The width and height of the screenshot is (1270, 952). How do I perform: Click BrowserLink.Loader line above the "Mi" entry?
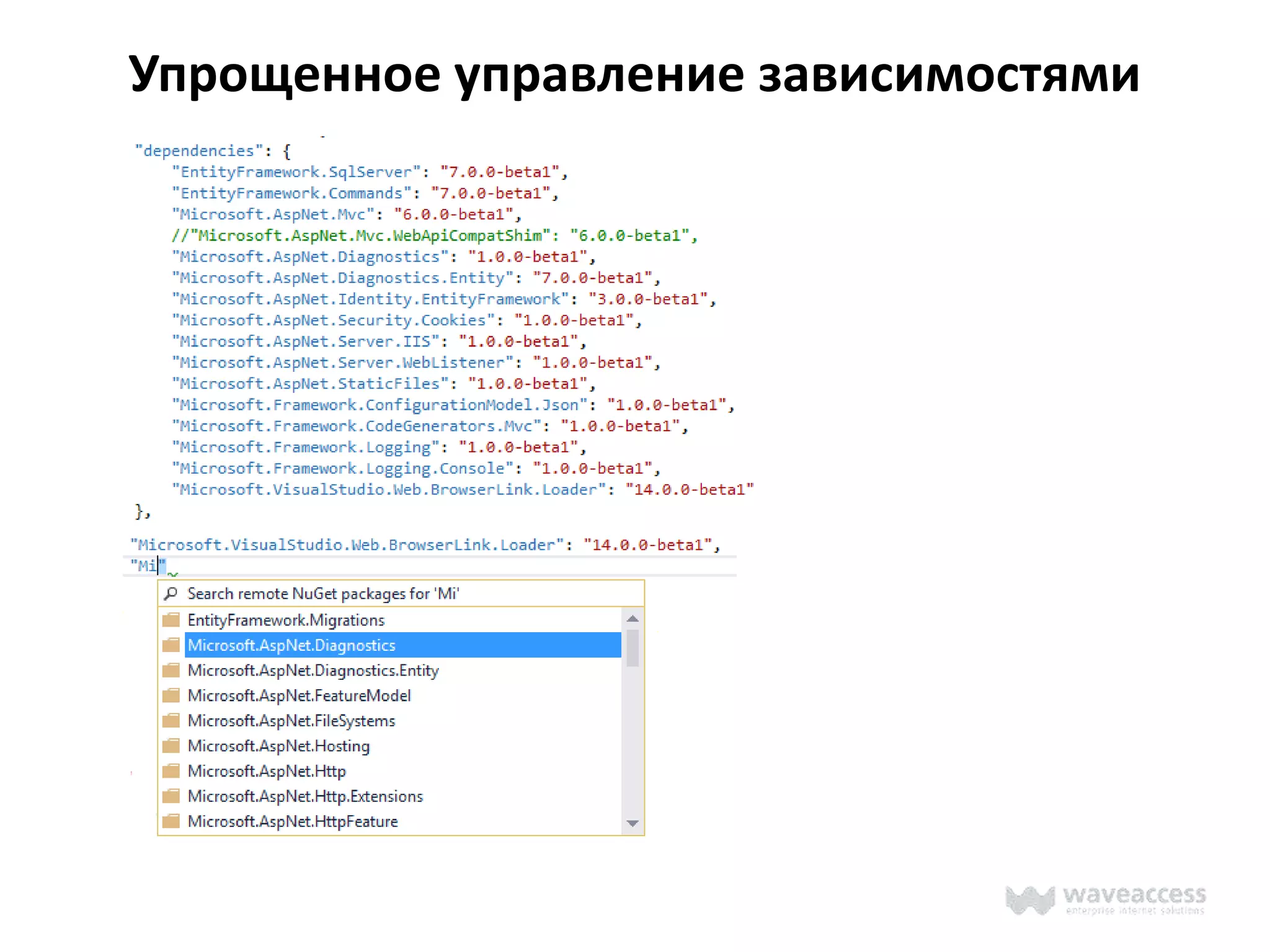click(x=425, y=545)
